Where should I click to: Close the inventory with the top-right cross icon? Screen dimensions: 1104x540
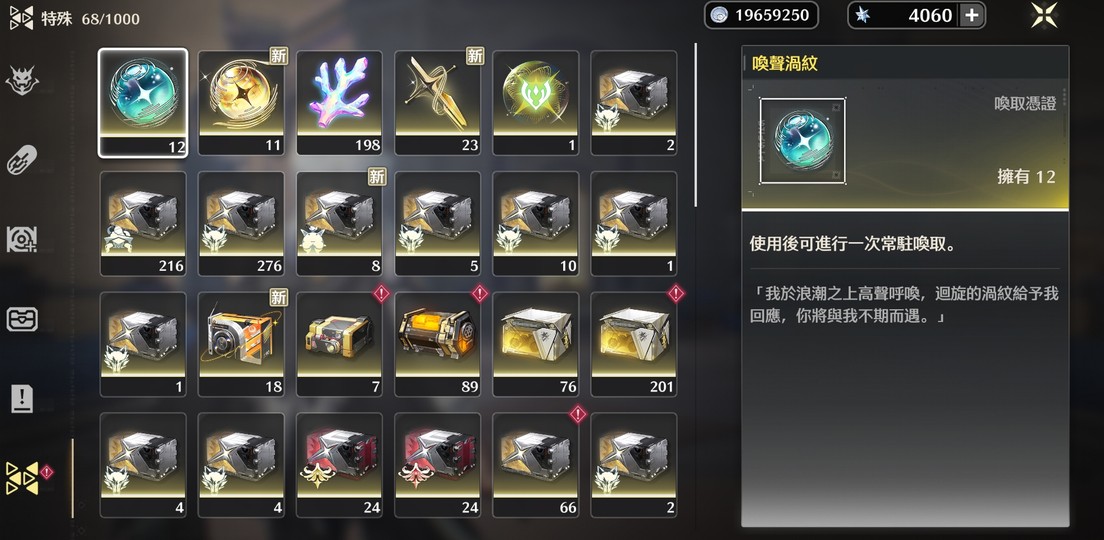pyautogui.click(x=1044, y=15)
